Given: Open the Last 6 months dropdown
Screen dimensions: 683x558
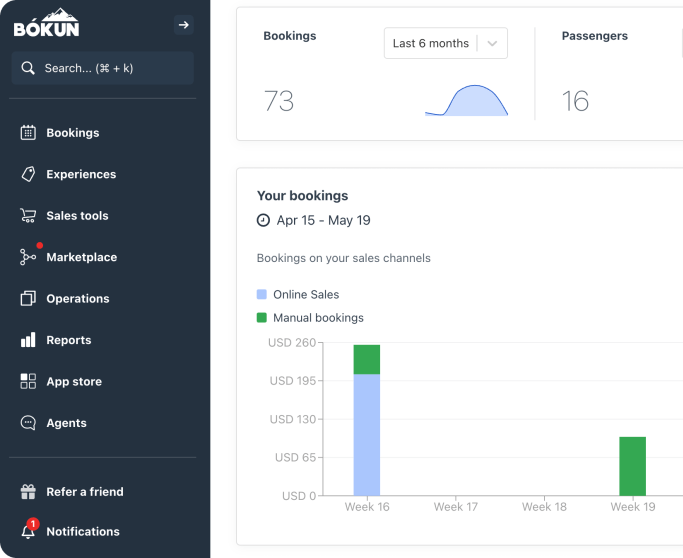Looking at the screenshot, I should click(x=431, y=44).
